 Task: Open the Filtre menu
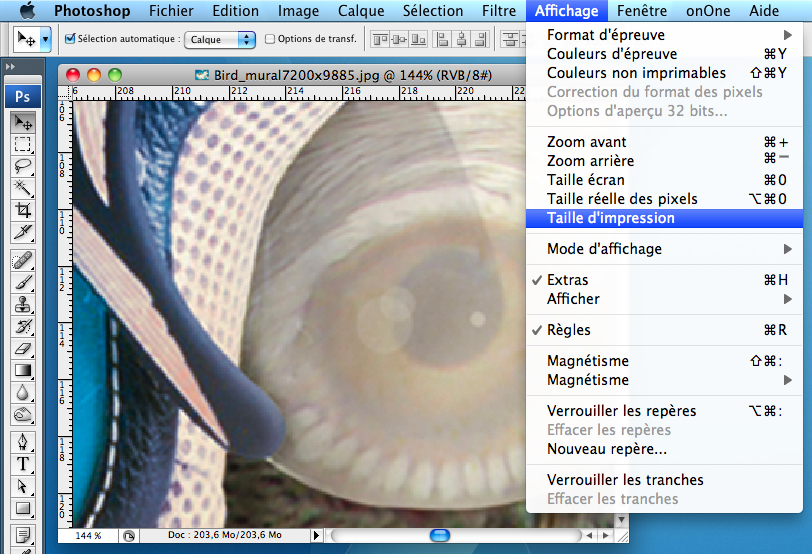pyautogui.click(x=499, y=11)
